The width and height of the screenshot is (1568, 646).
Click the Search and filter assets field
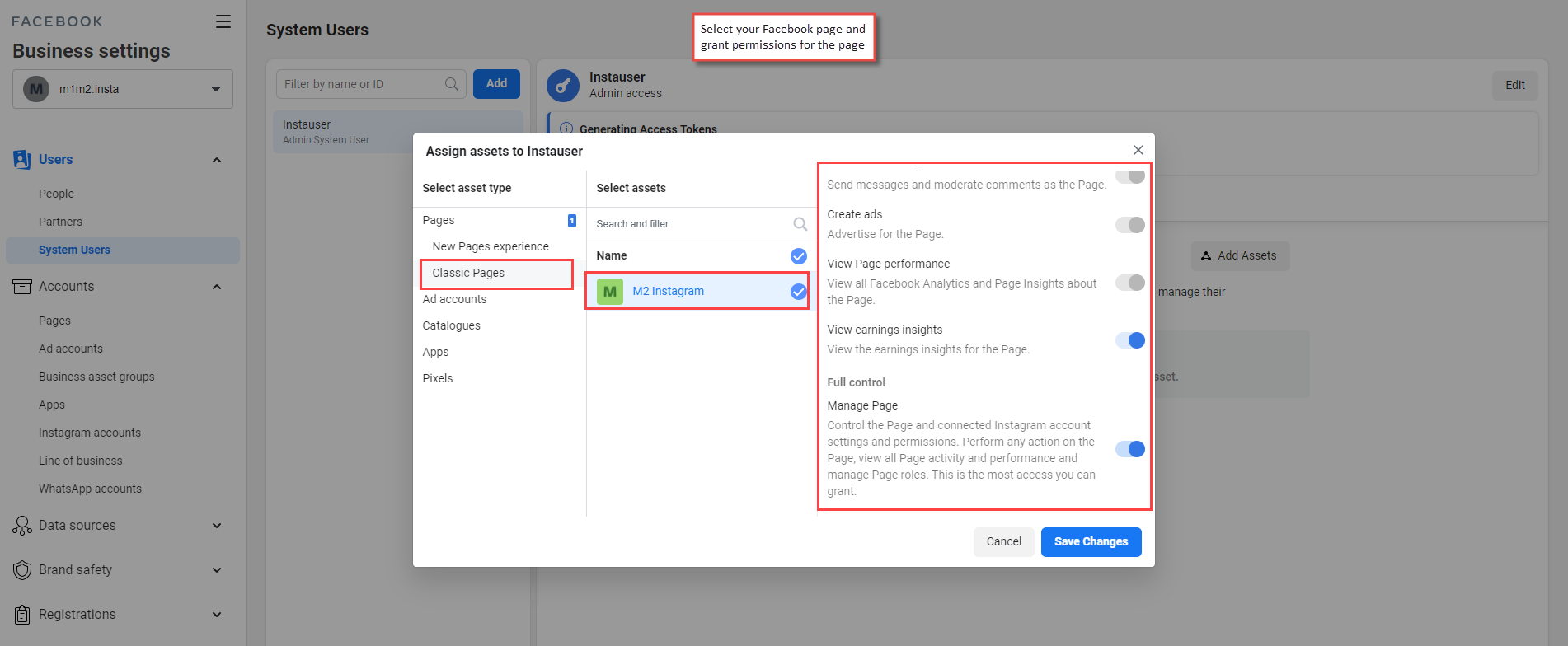[701, 224]
